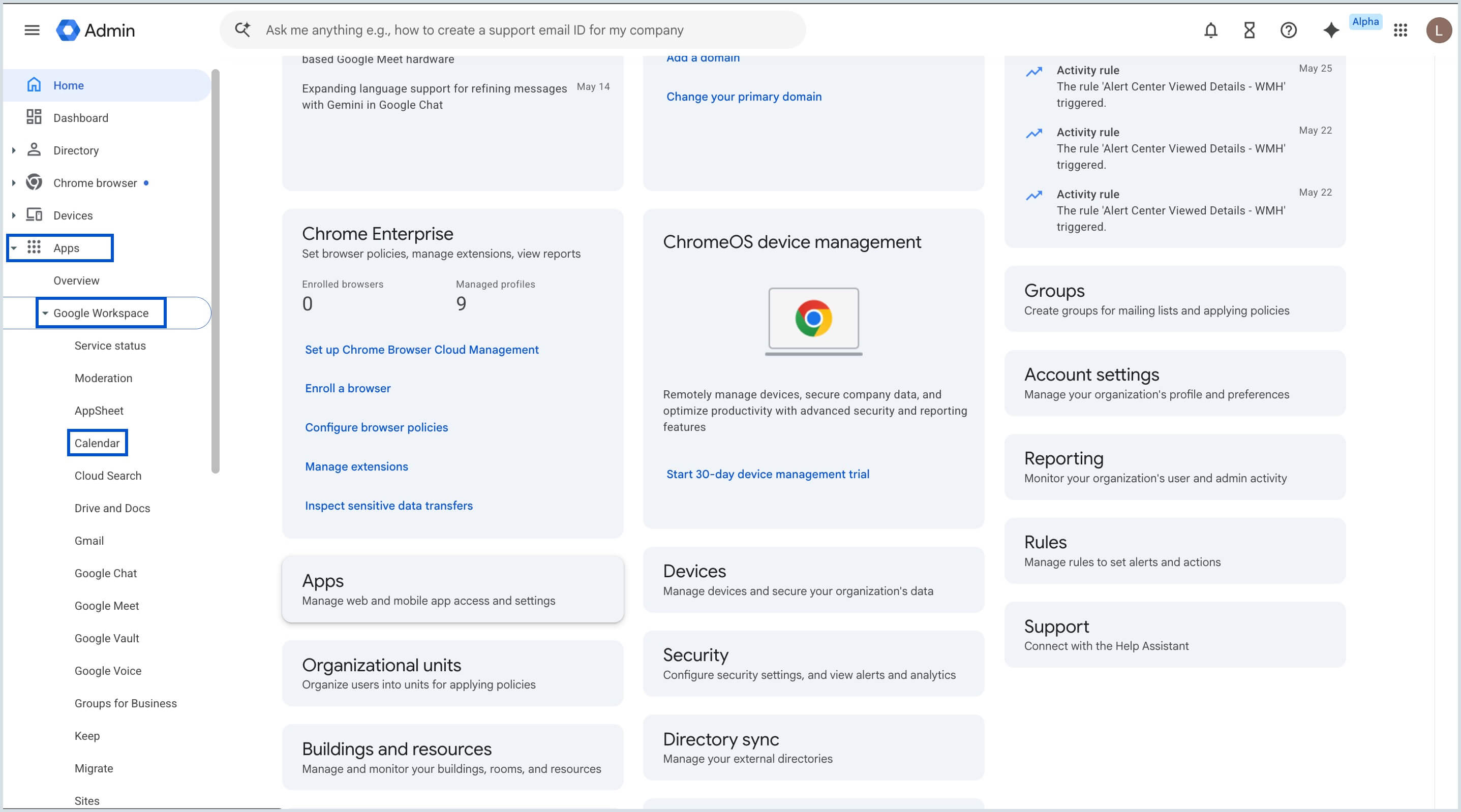
Task: Open Moderation in the sidebar
Action: pos(103,378)
